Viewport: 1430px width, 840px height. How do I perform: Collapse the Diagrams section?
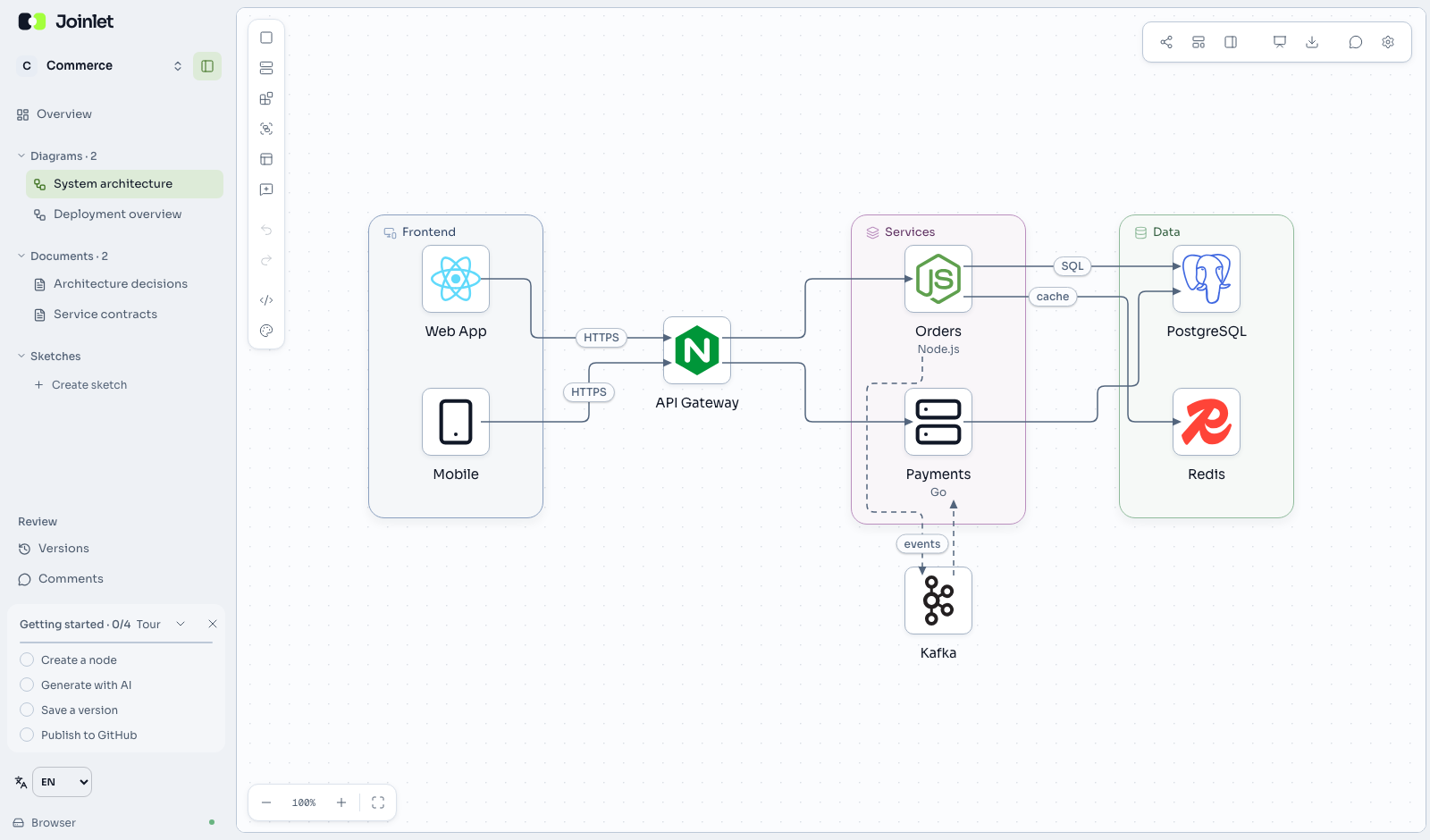[57, 156]
